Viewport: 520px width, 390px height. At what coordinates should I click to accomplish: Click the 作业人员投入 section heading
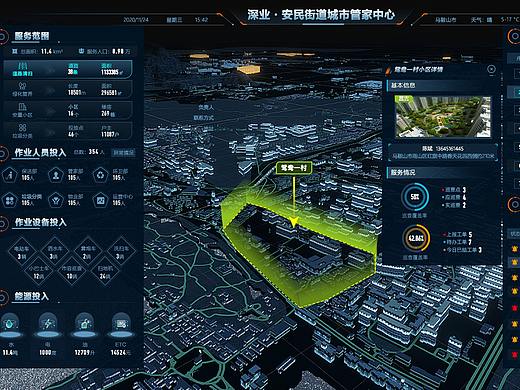click(x=40, y=153)
